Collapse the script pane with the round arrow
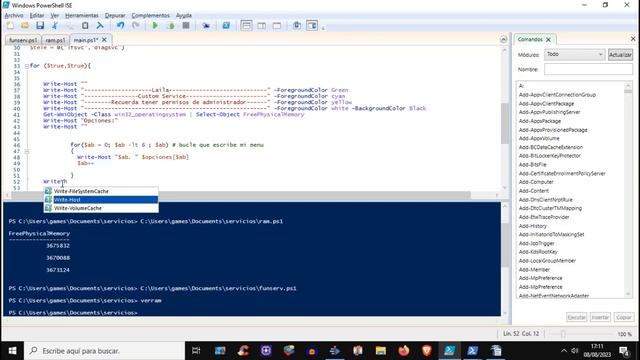The image size is (640, 360). 503,40
